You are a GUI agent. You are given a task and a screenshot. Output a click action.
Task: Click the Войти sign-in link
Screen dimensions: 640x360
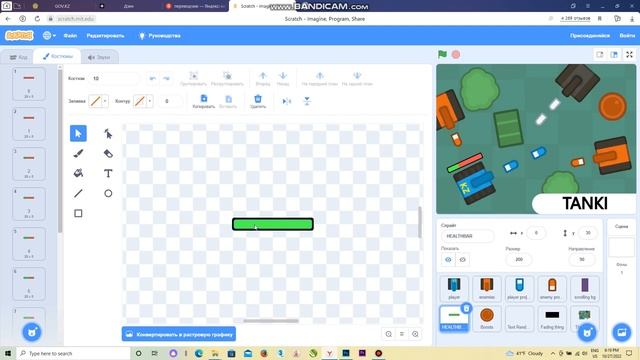[x=627, y=36]
